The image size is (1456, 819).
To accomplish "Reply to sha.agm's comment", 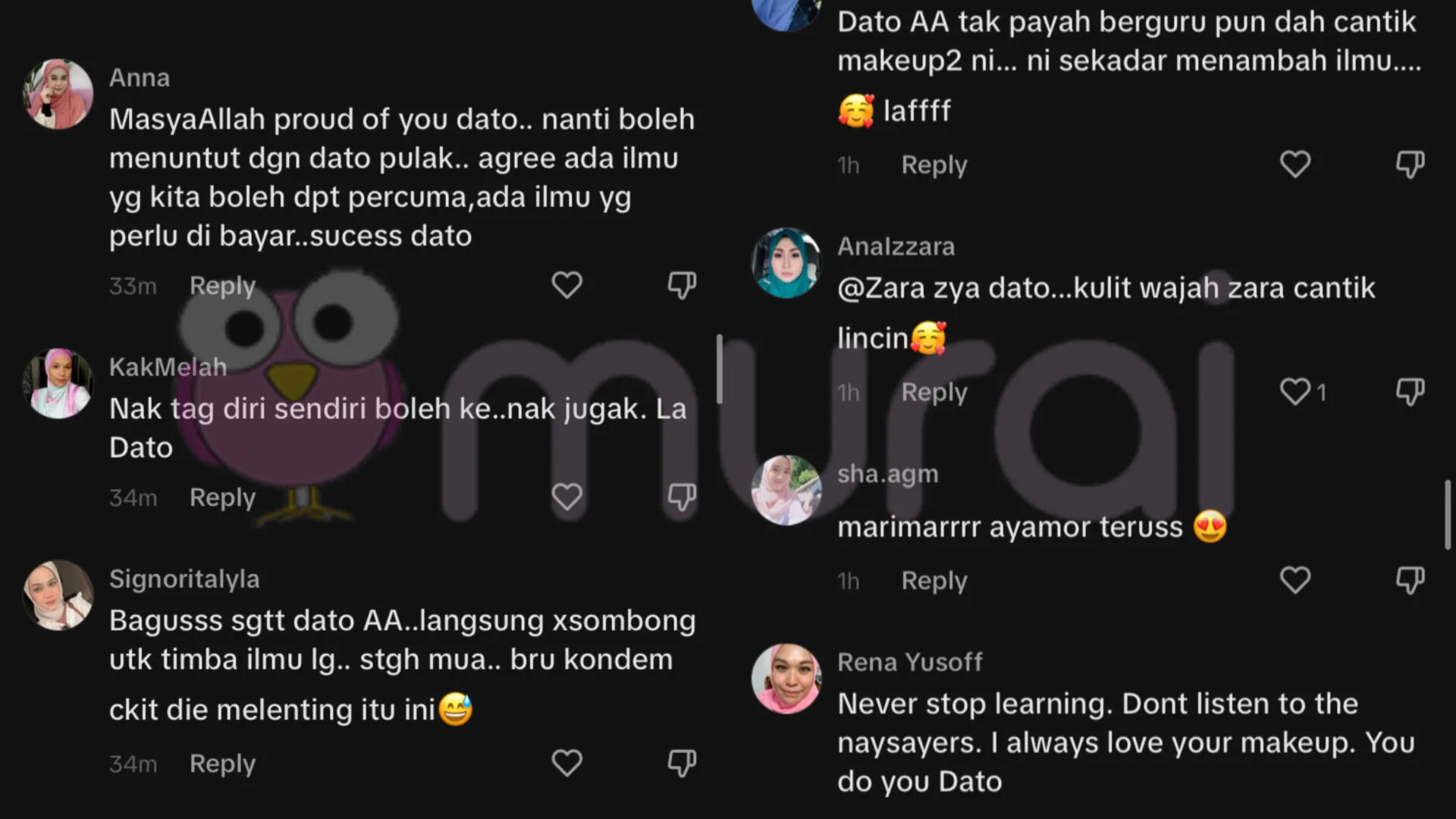I will [x=934, y=581].
